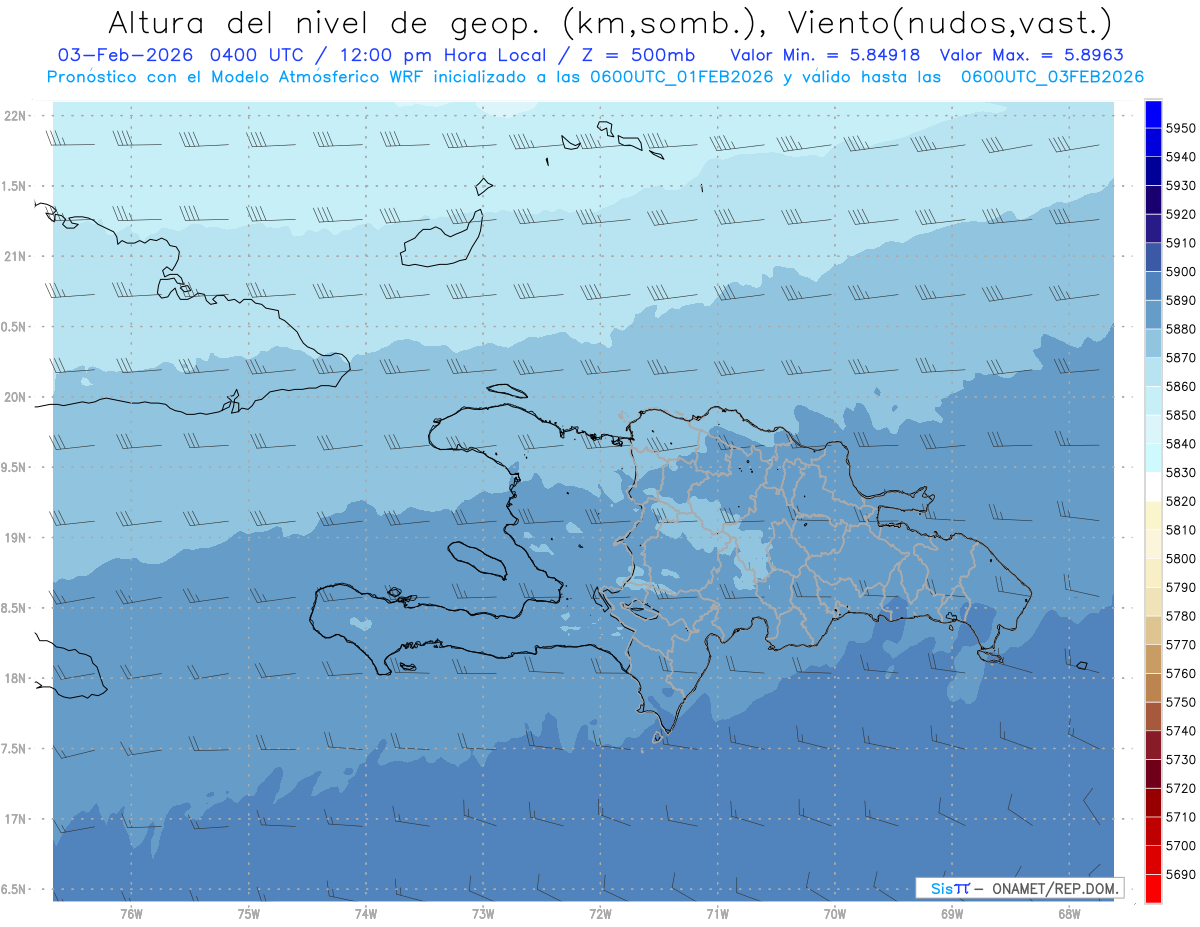Click the '5900' colorbar value
1200x927 pixels.
click(1181, 271)
